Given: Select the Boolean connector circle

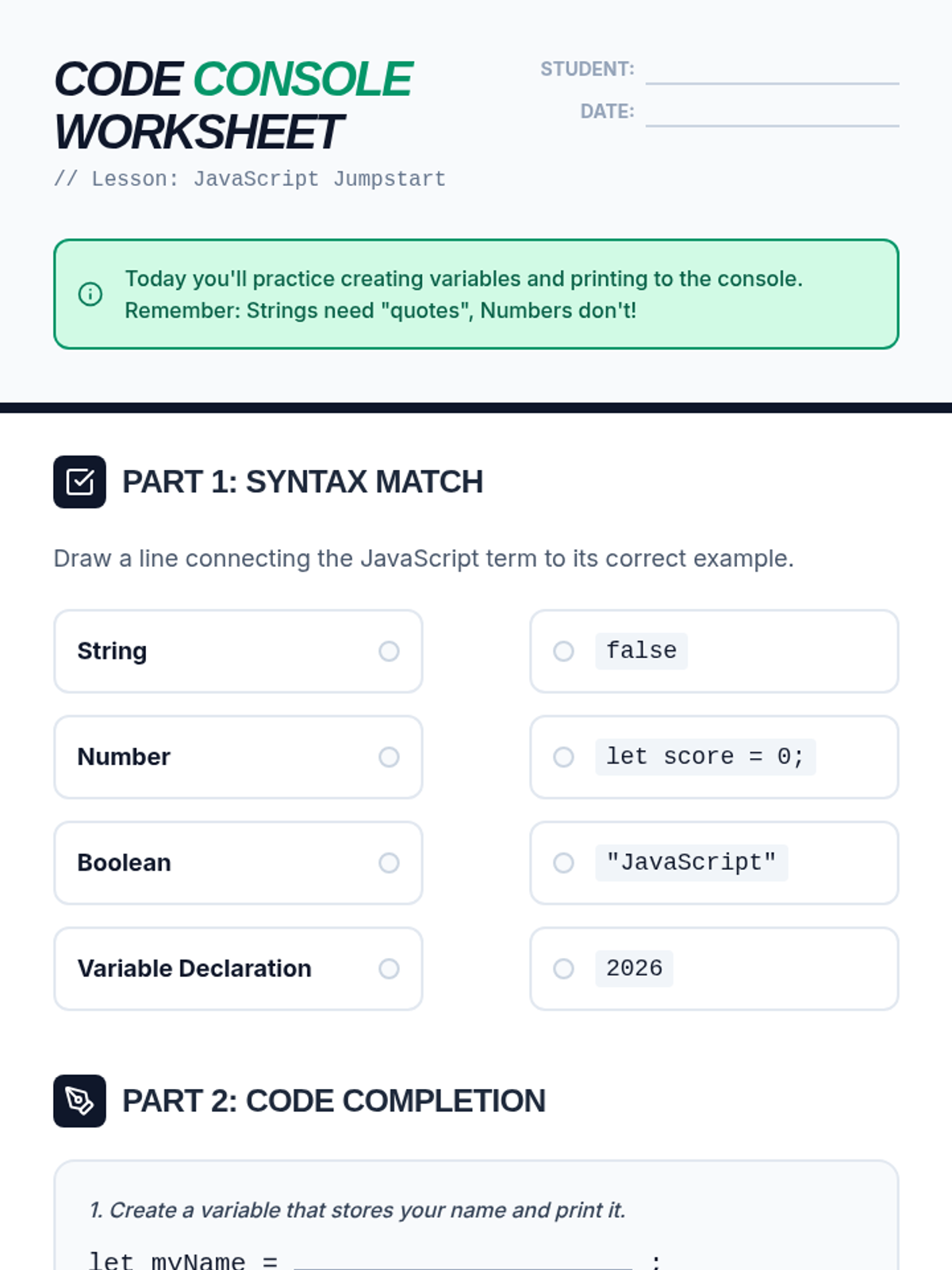Looking at the screenshot, I should coord(389,863).
